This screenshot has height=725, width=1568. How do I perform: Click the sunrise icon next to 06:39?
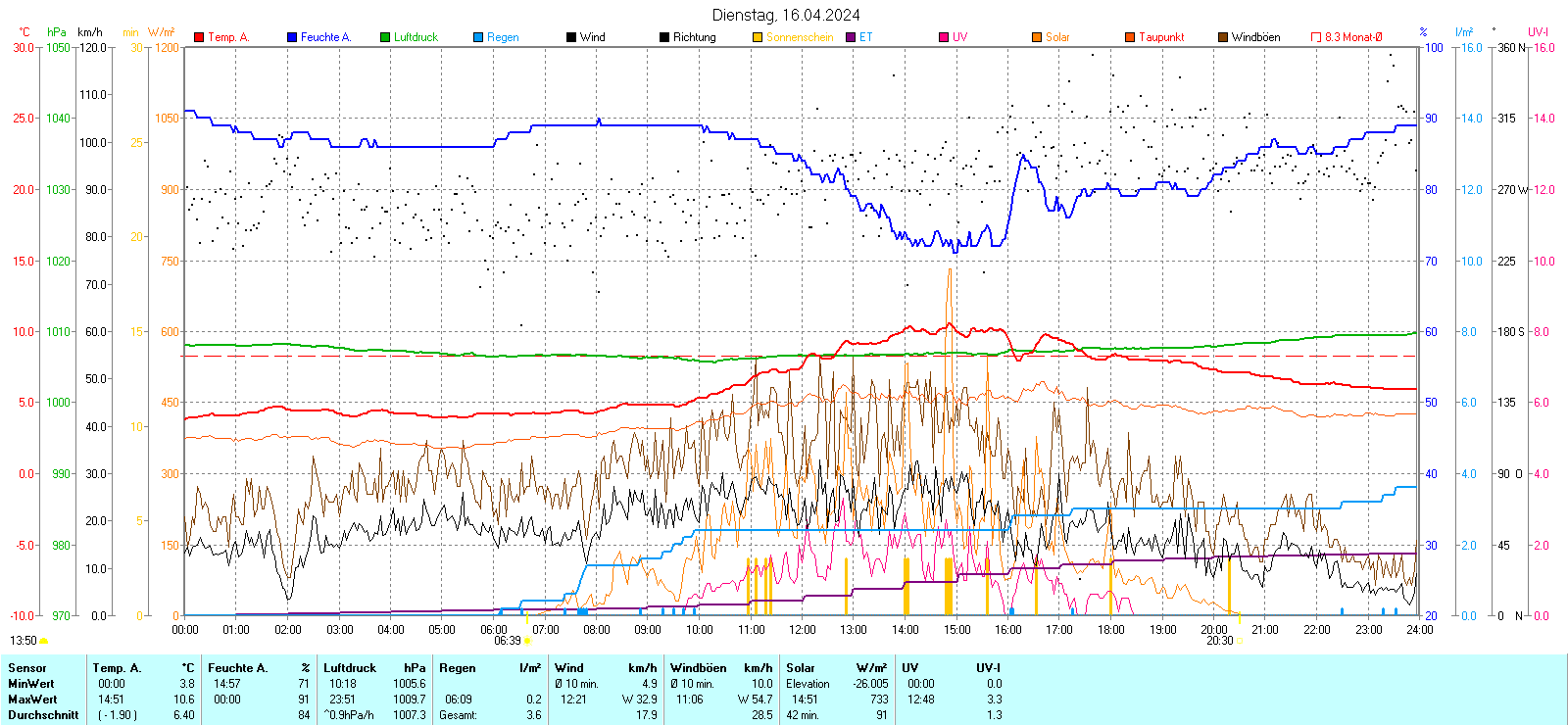(528, 641)
